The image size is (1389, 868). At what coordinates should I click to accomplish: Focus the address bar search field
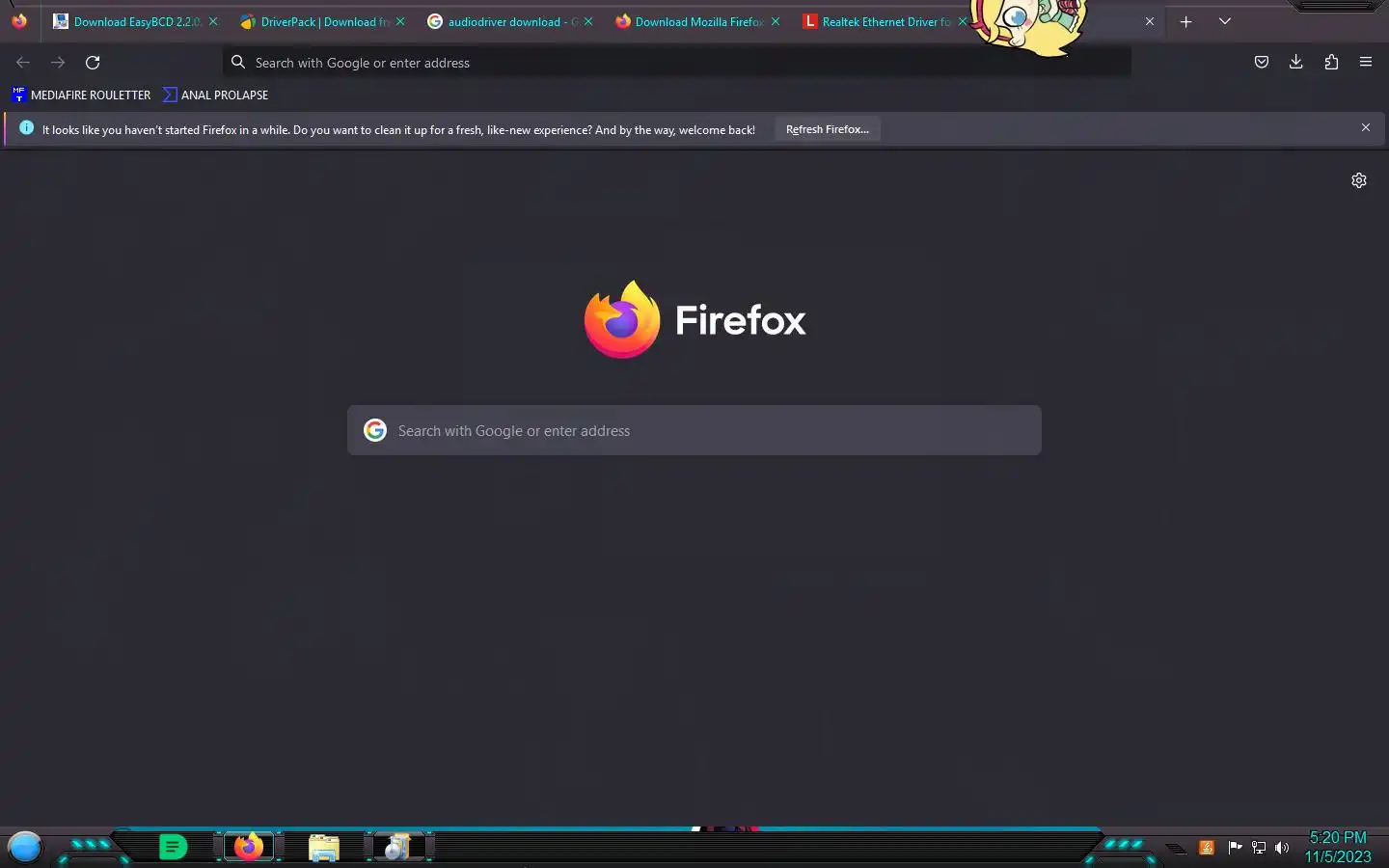[x=677, y=63]
